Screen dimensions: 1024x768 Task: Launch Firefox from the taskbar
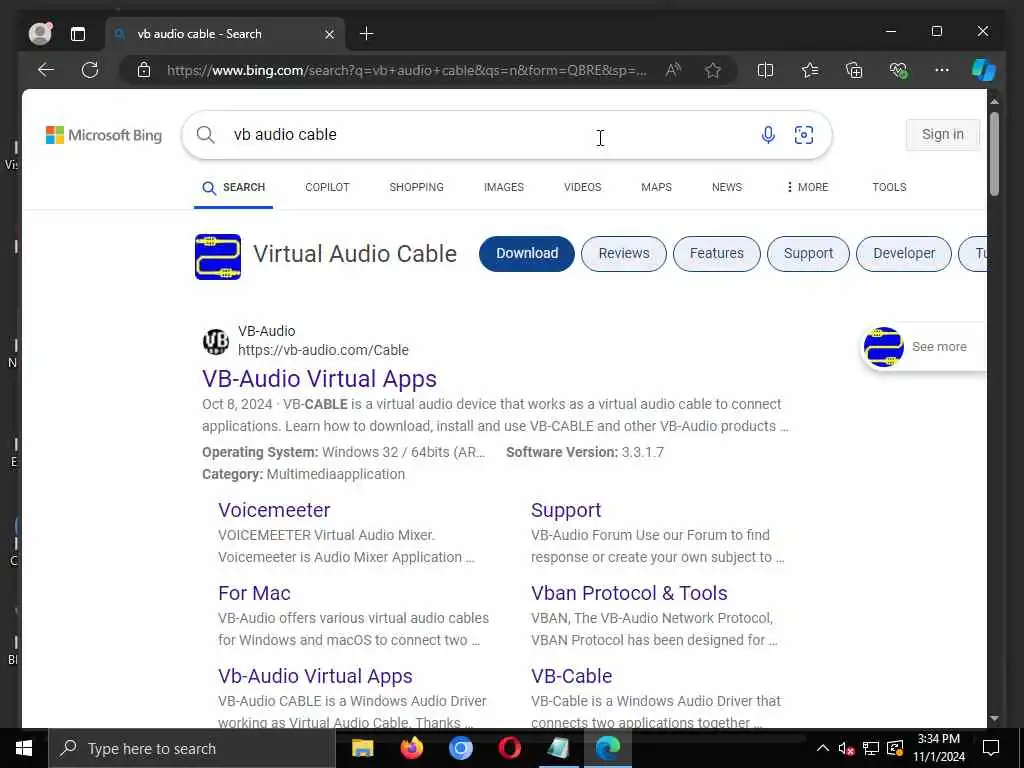(x=411, y=748)
